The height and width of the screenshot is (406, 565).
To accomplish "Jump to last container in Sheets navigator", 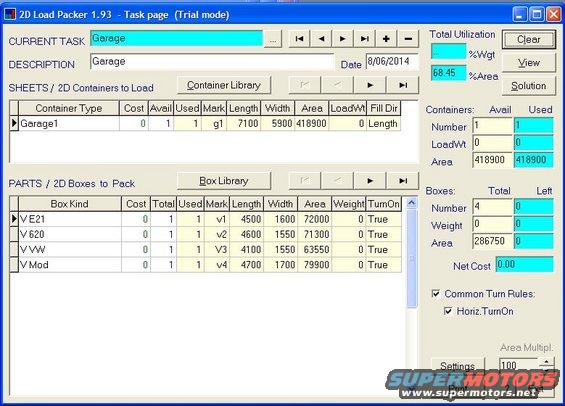I will tap(403, 85).
